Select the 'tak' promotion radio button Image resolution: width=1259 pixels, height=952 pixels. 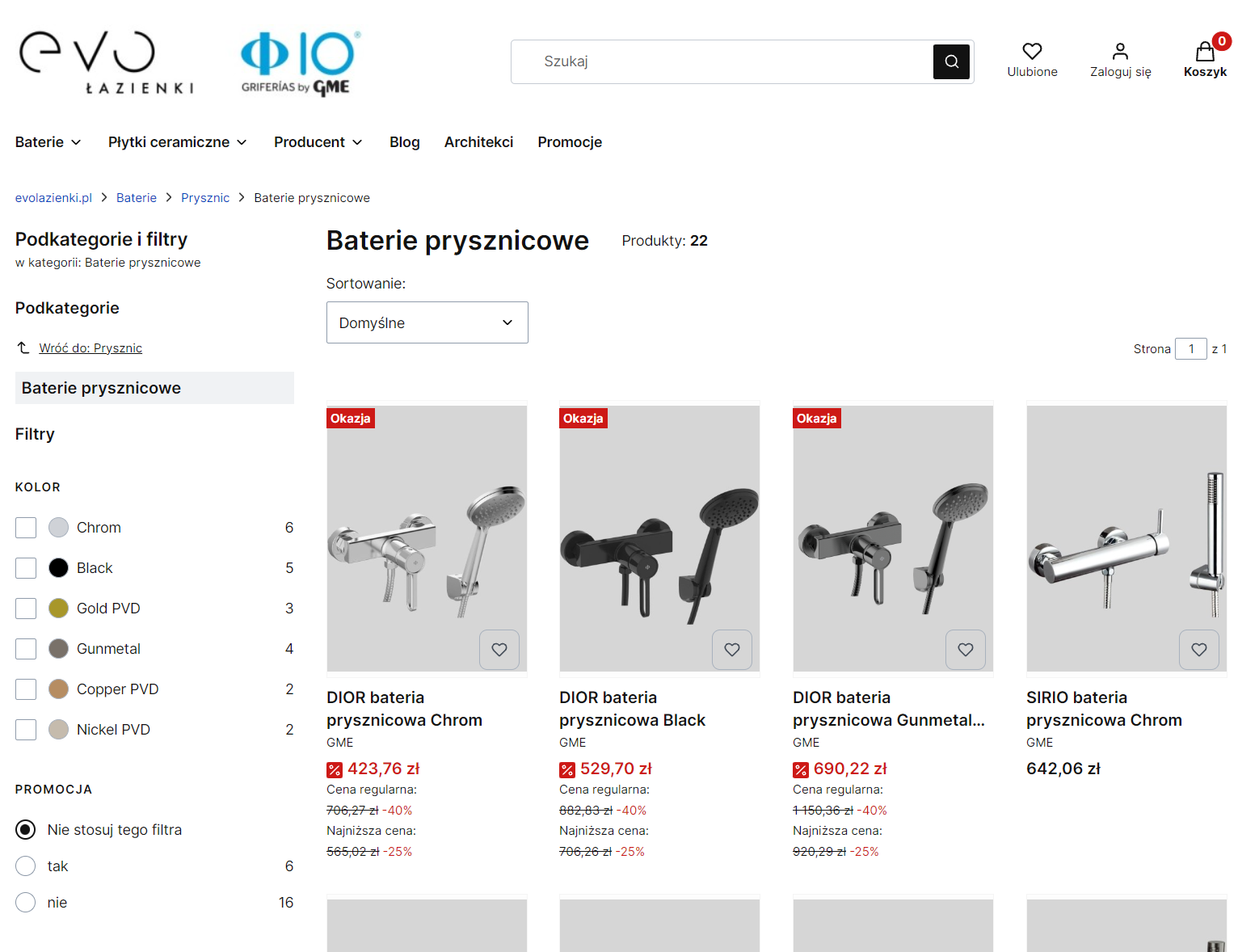tap(25, 866)
